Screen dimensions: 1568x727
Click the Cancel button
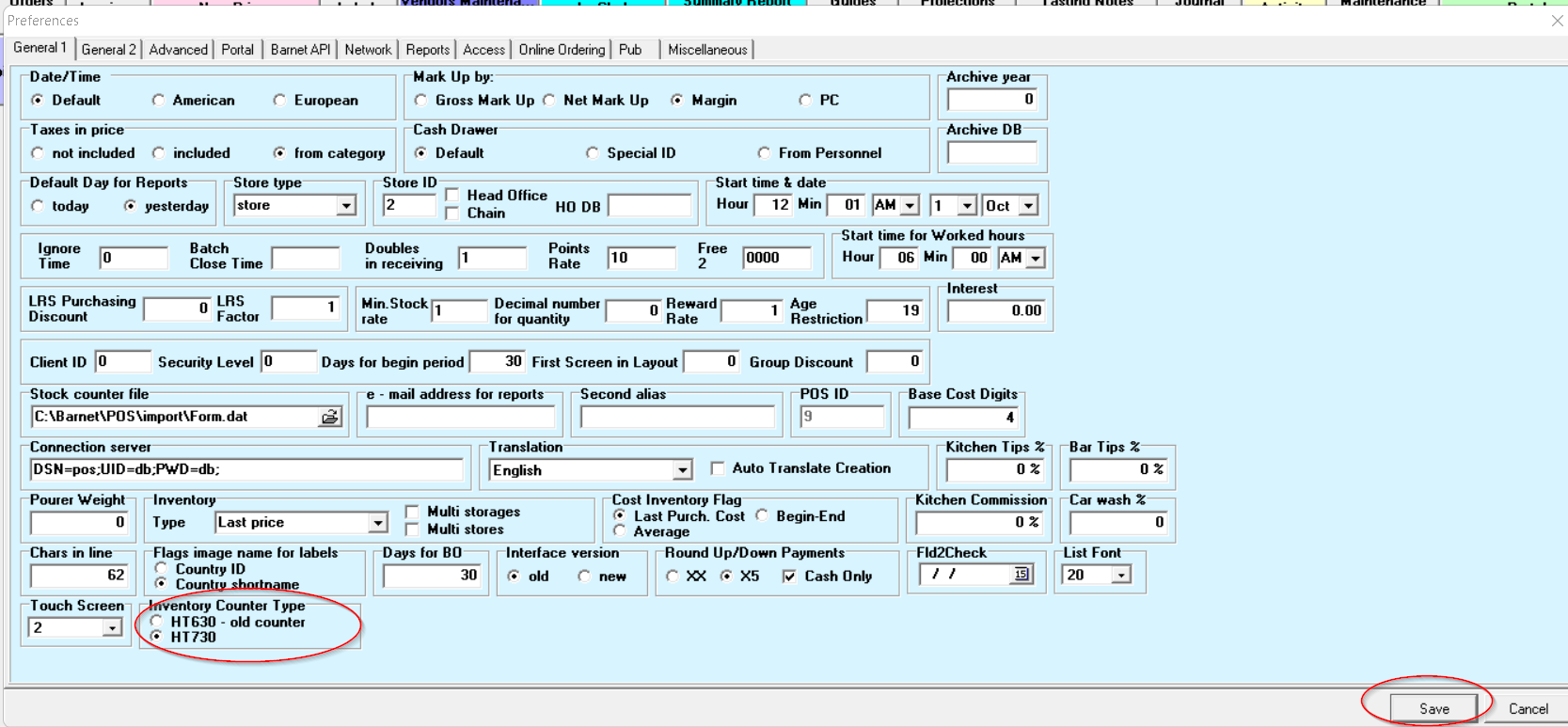(1528, 708)
